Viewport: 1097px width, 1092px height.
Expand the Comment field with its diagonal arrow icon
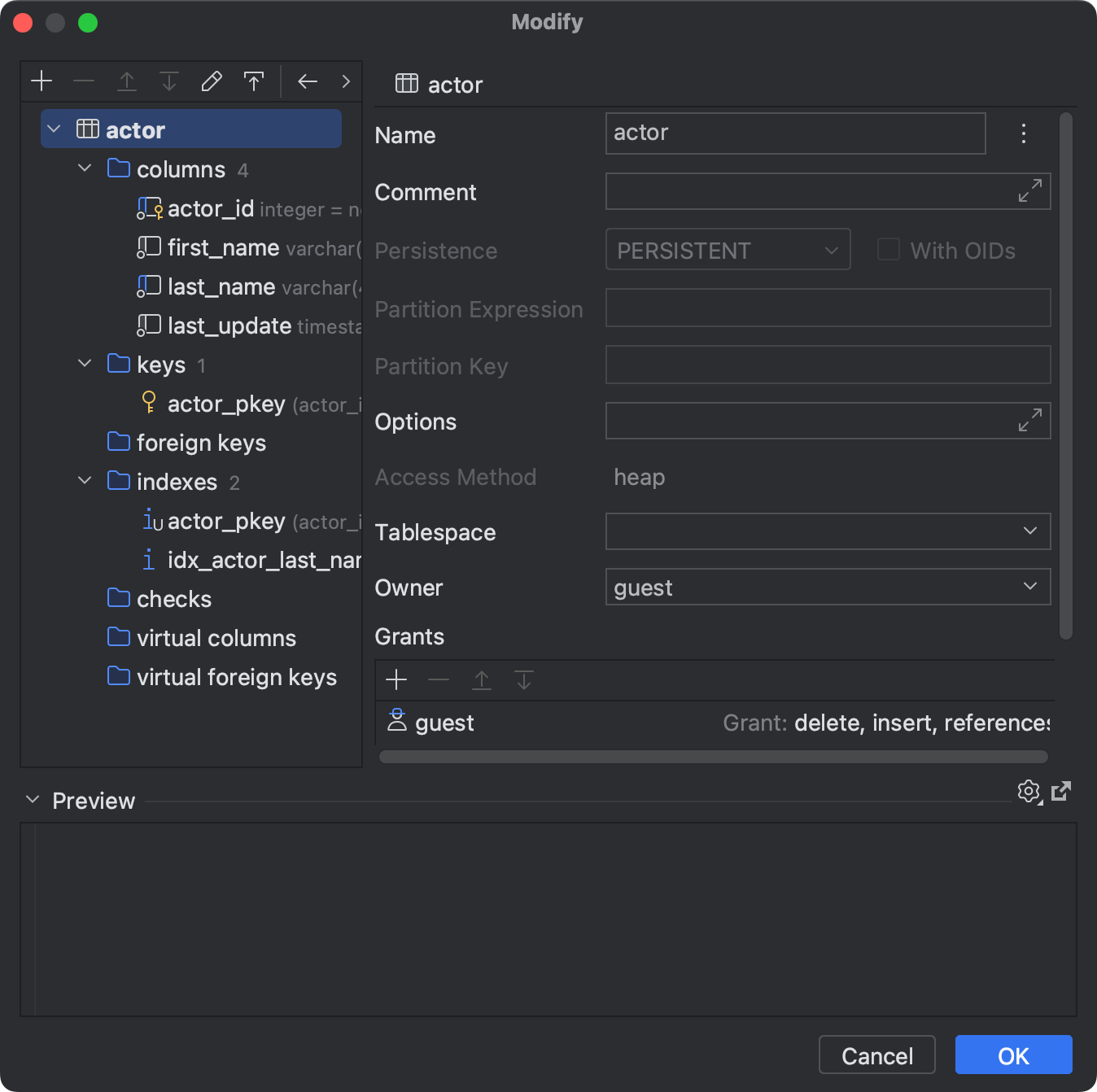click(1030, 190)
